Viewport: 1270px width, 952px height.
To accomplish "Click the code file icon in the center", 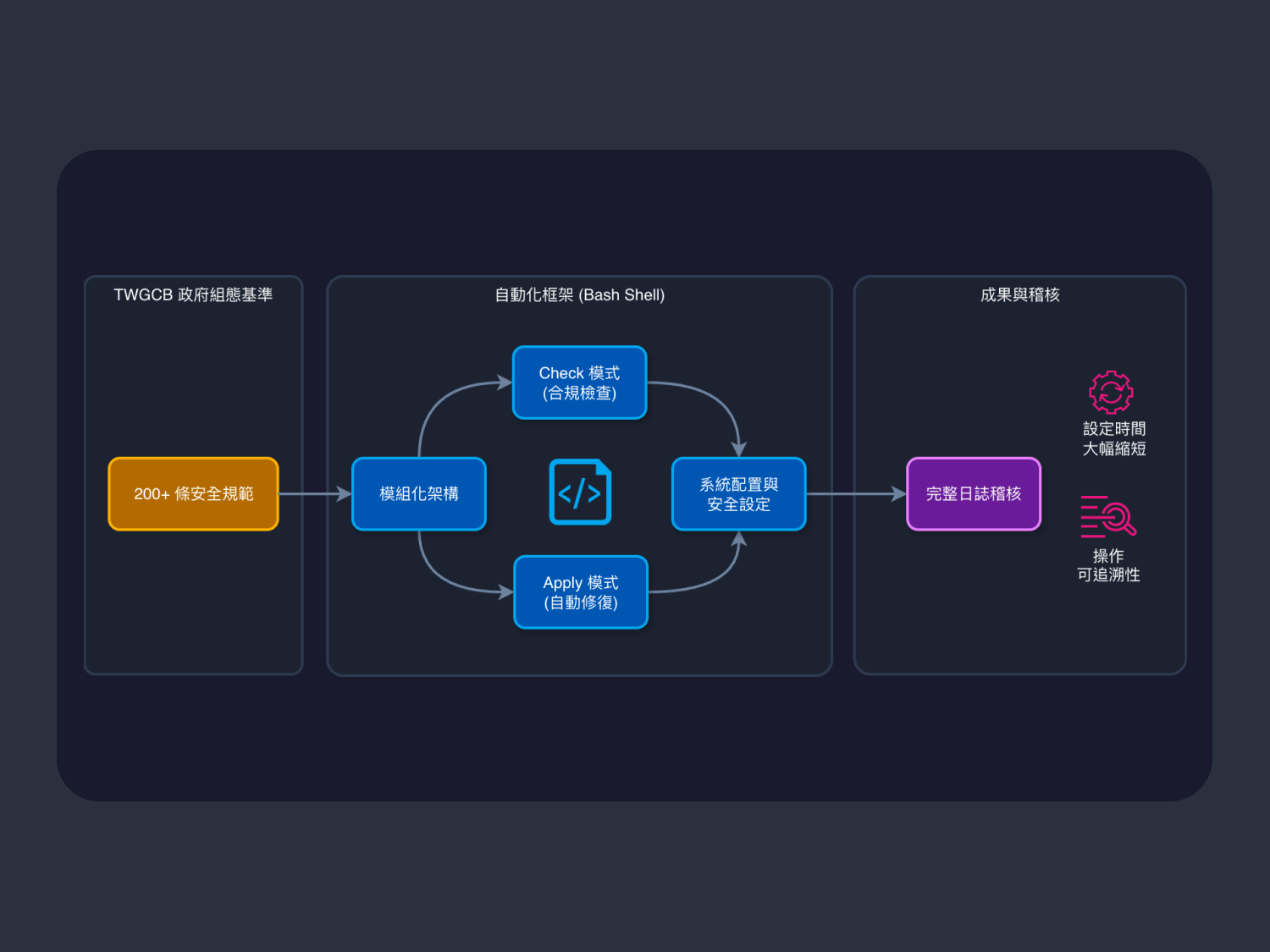I will [580, 493].
